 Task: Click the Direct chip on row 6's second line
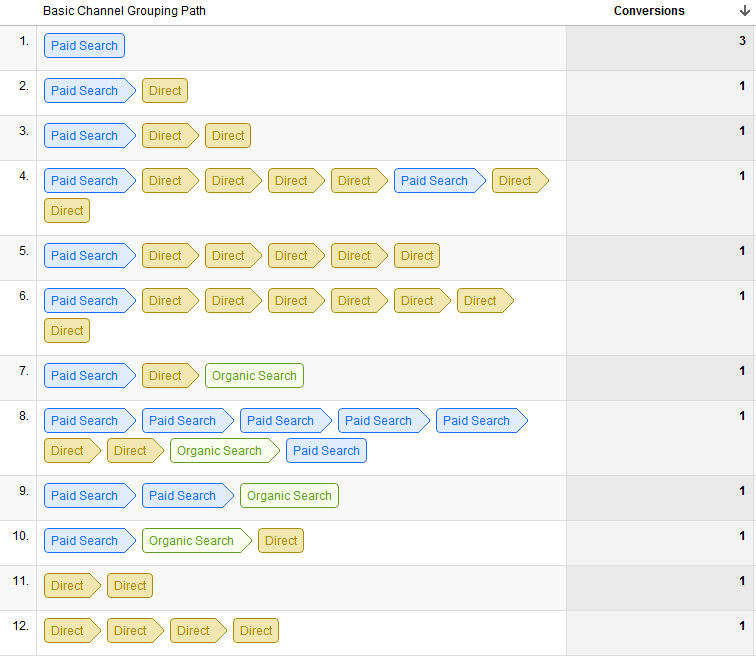(x=67, y=331)
